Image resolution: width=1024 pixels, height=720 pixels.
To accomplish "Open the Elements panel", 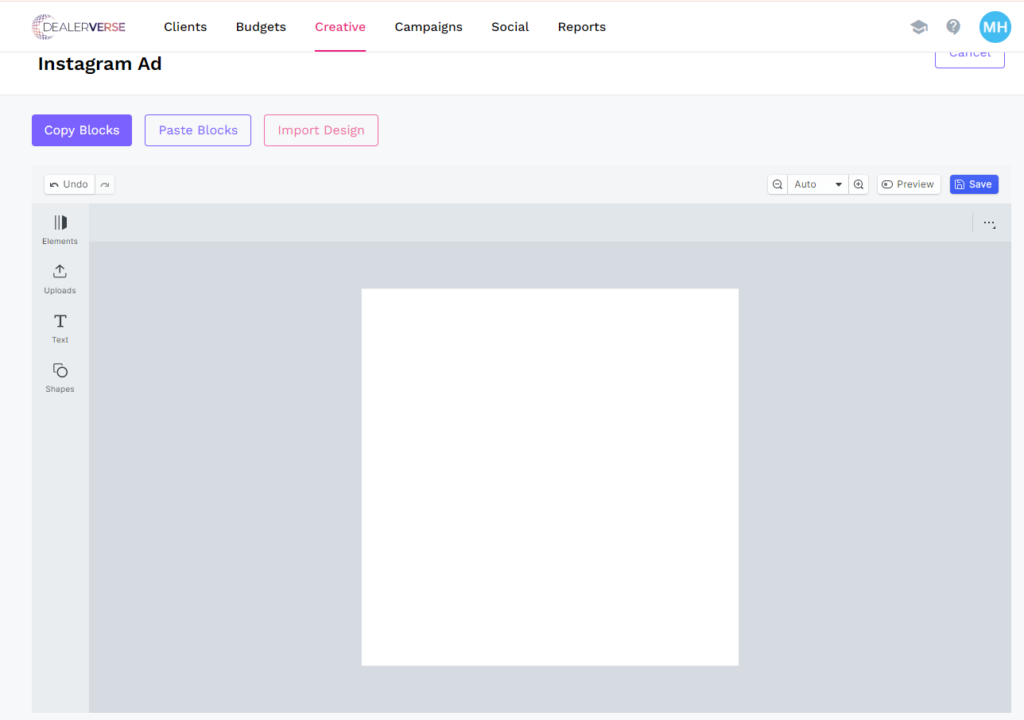I will (x=60, y=228).
